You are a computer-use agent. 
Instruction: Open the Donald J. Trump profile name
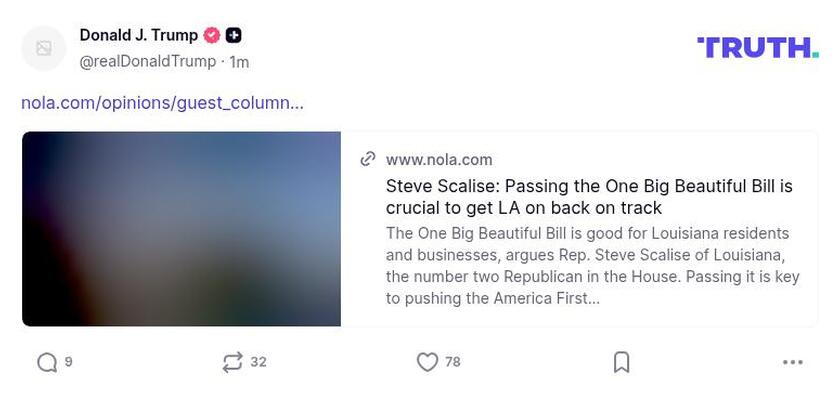[138, 35]
